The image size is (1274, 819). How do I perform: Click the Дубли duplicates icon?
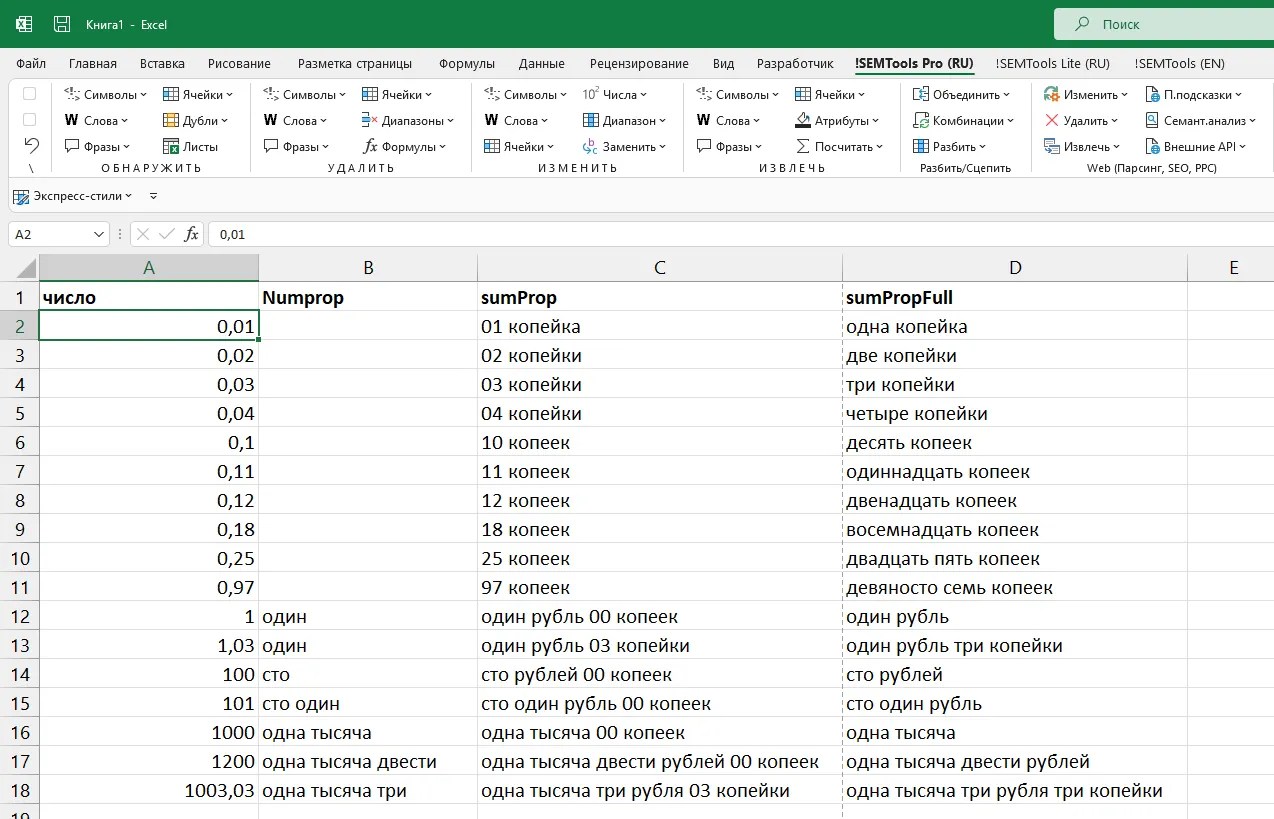(171, 121)
